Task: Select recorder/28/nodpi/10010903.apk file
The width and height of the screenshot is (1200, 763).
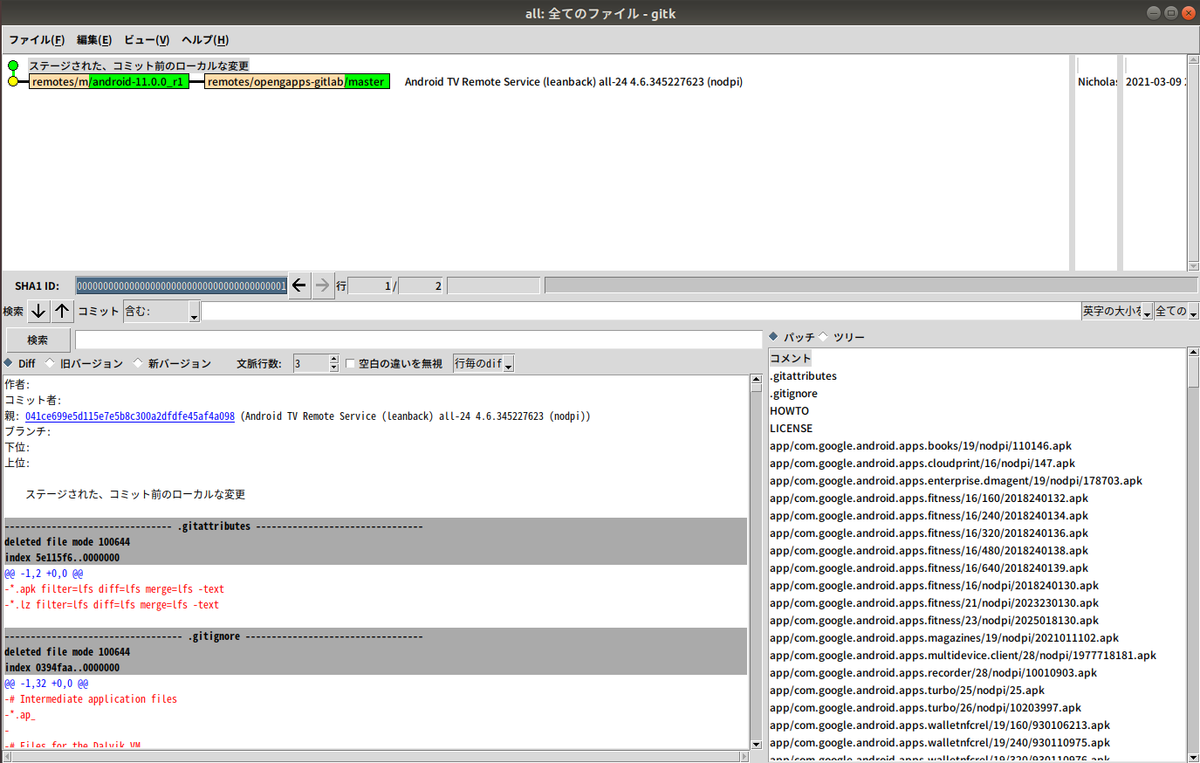Action: tap(933, 673)
